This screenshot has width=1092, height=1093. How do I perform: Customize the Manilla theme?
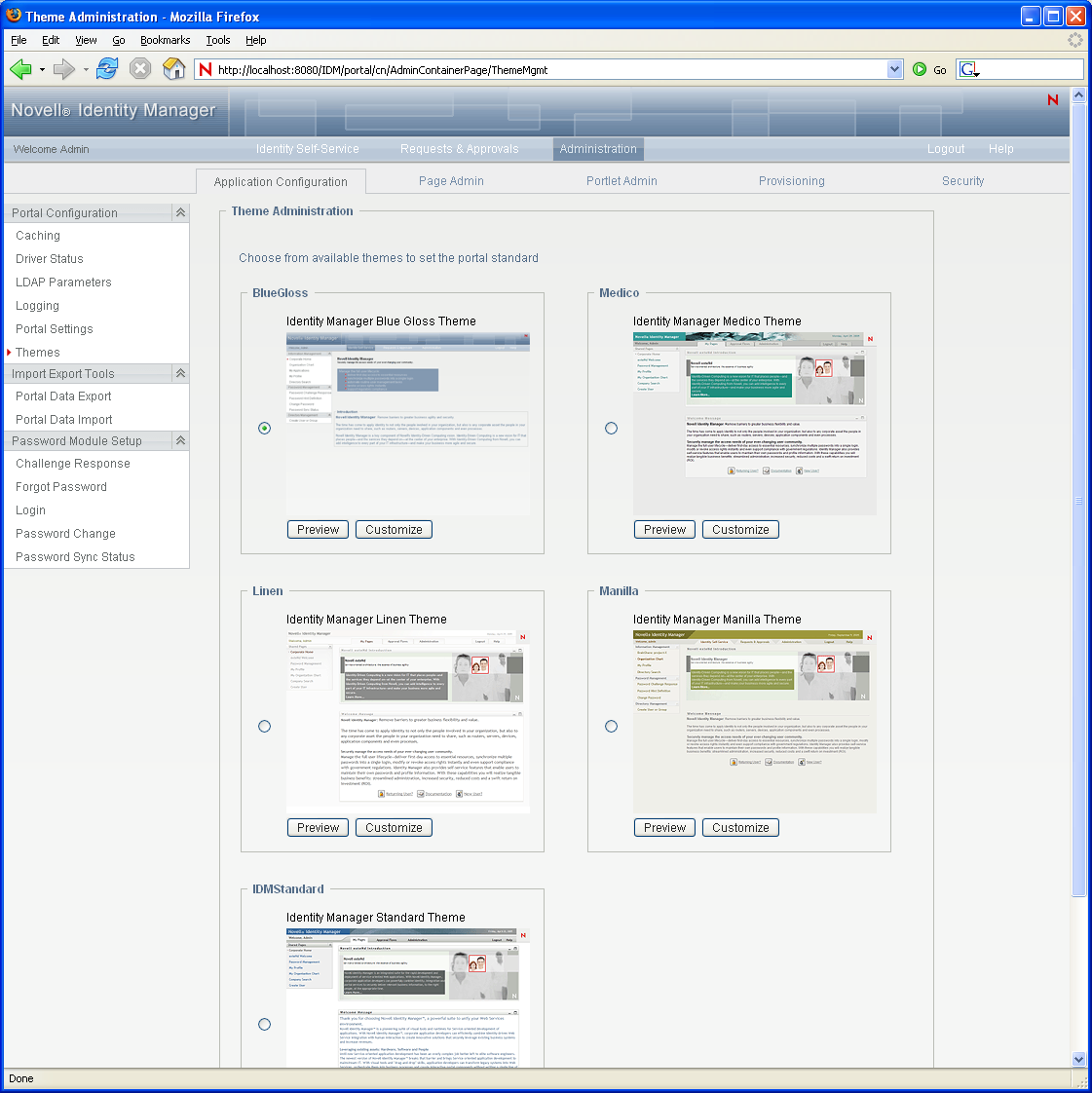[x=740, y=827]
